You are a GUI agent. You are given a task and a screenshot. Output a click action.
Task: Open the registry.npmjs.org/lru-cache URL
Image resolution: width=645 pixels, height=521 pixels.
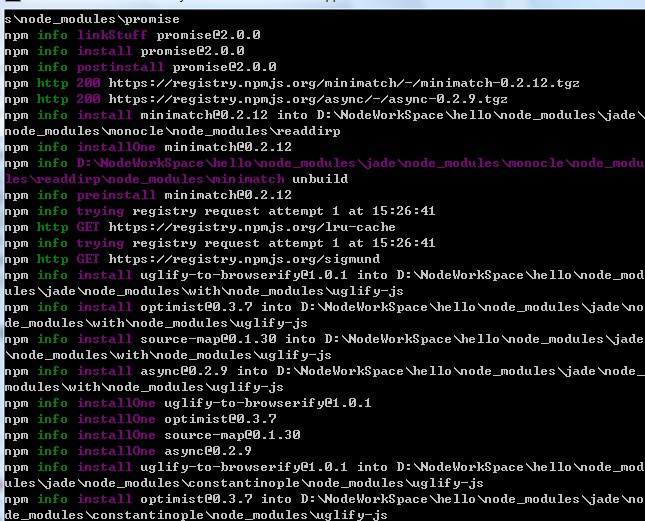click(252, 227)
